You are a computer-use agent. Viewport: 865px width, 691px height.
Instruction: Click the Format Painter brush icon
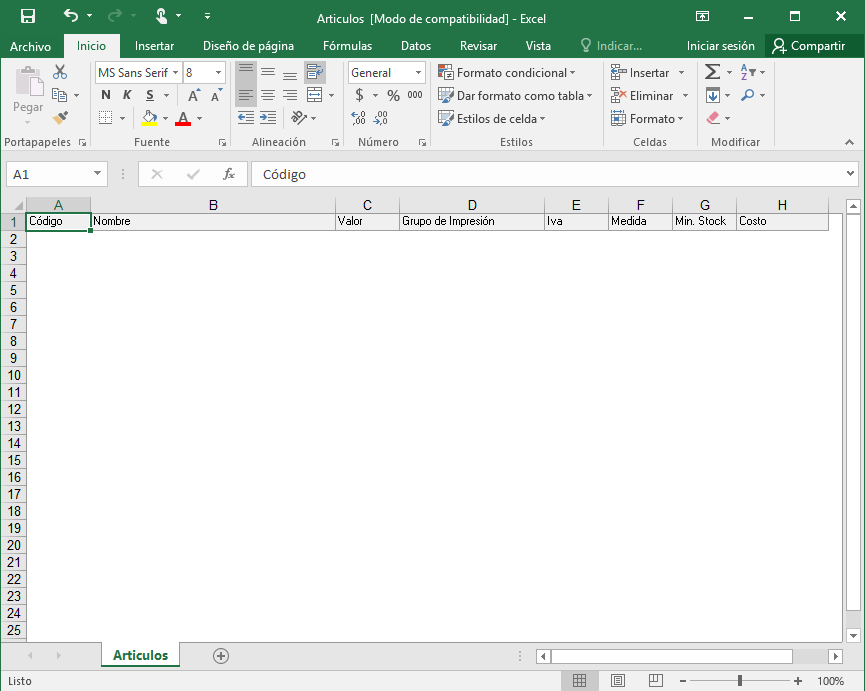pos(60,118)
